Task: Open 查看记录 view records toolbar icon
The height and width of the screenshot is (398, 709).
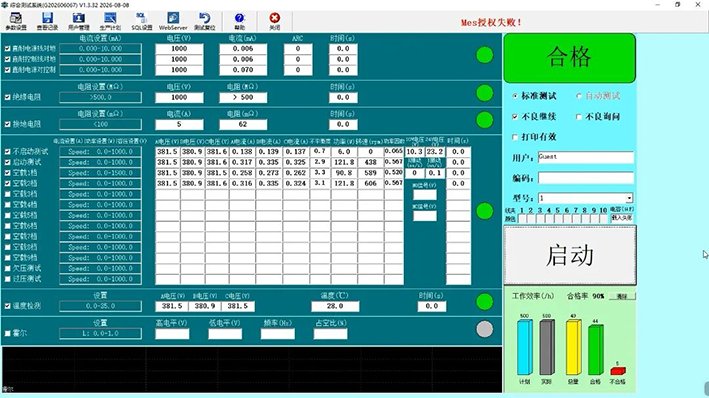Action: coord(47,21)
